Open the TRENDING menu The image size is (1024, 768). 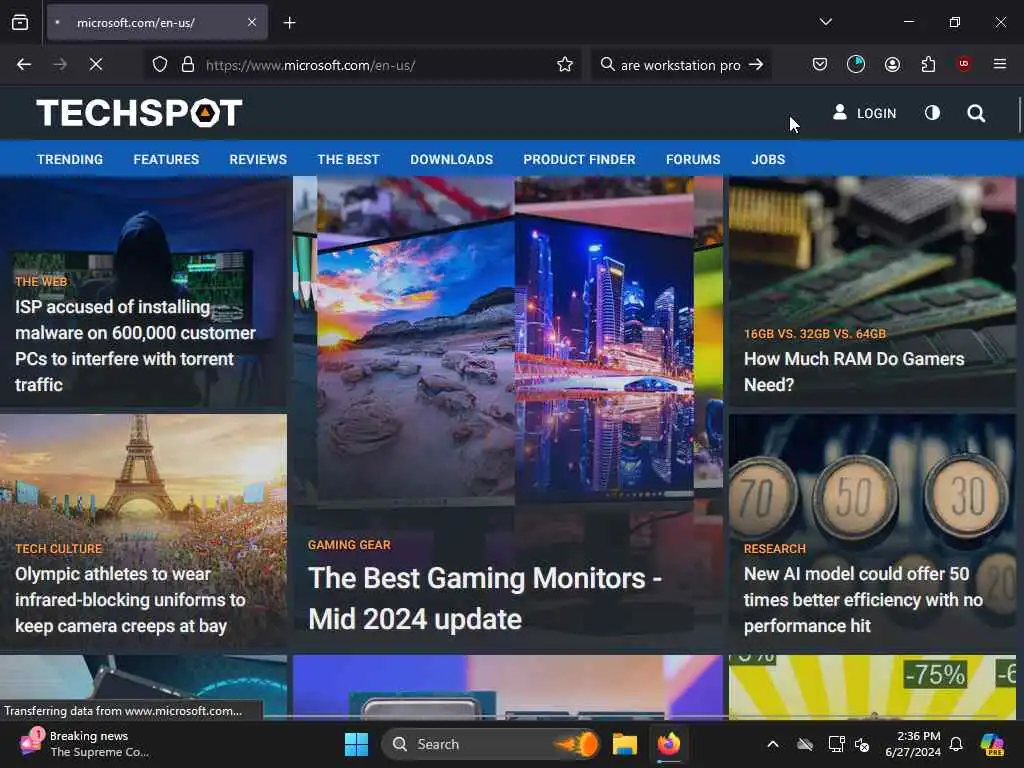pos(70,159)
